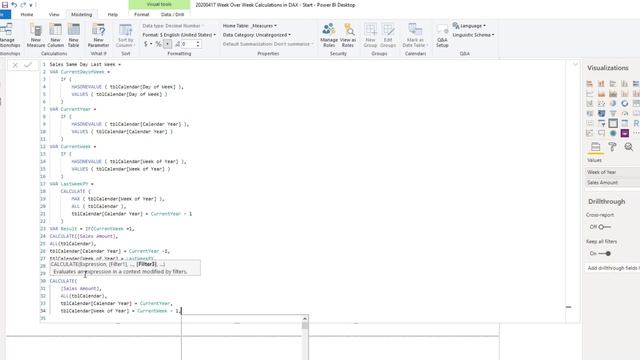This screenshot has height=360, width=640.
Task: Select the stacked bar chart visual icon
Action: pyautogui.click(x=590, y=84)
